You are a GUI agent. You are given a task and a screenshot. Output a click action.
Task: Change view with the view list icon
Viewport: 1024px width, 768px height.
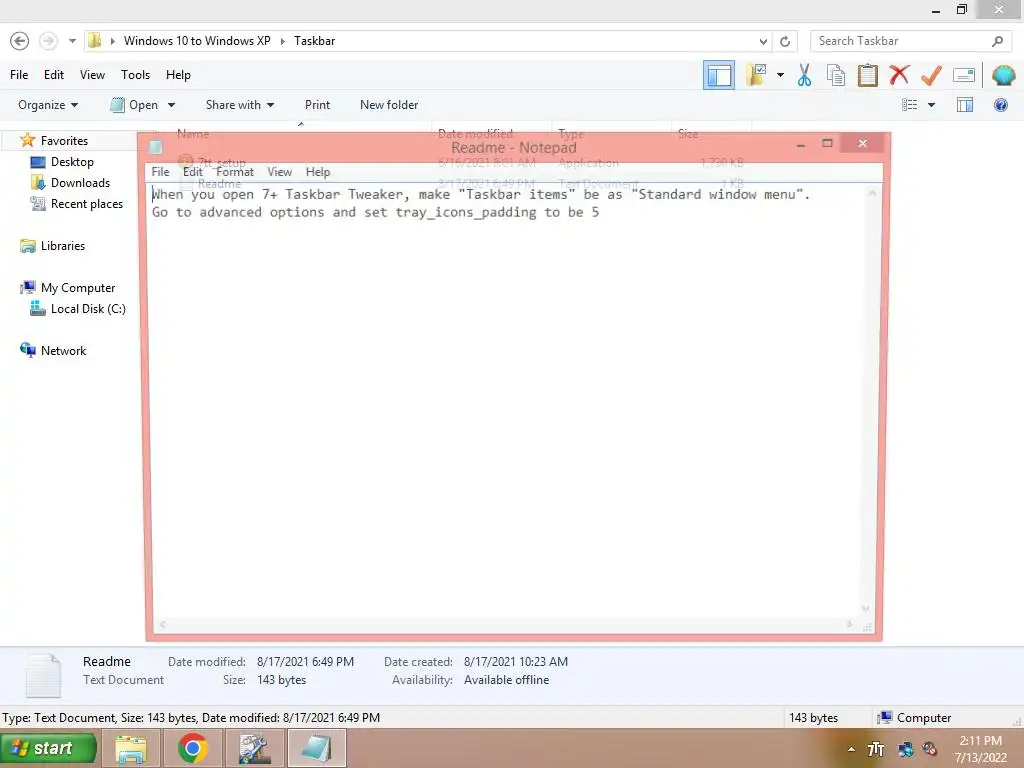pos(909,105)
